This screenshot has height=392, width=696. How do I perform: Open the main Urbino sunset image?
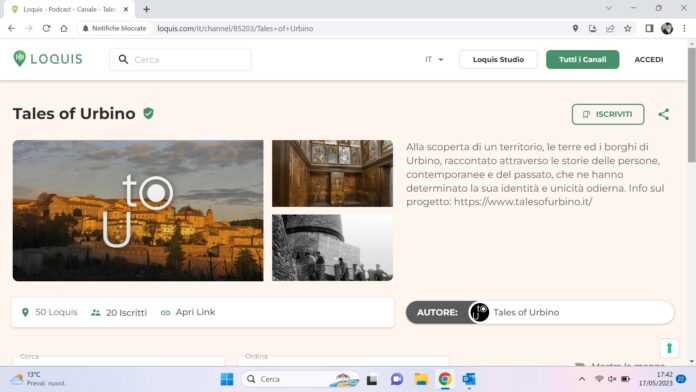pyautogui.click(x=138, y=210)
